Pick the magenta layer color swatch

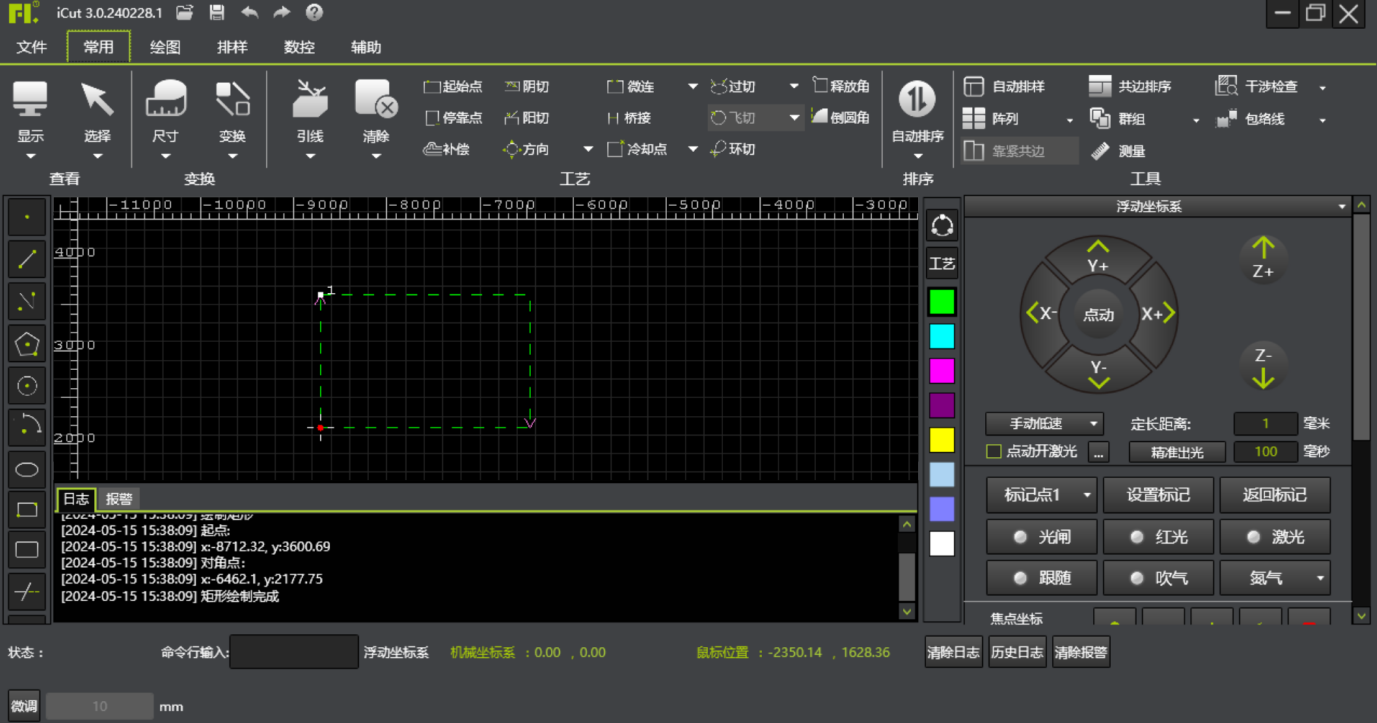click(x=942, y=371)
